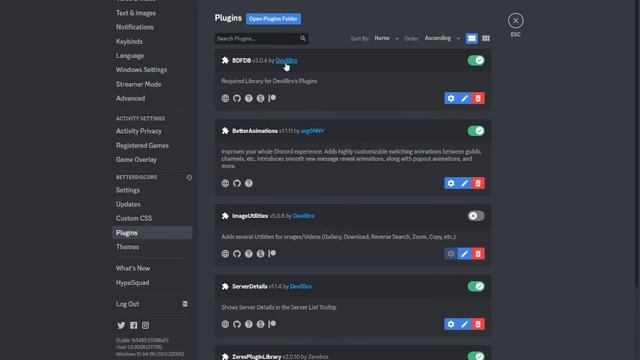640x360 pixels.
Task: Click Open Plugins Folder button
Action: click(x=273, y=19)
